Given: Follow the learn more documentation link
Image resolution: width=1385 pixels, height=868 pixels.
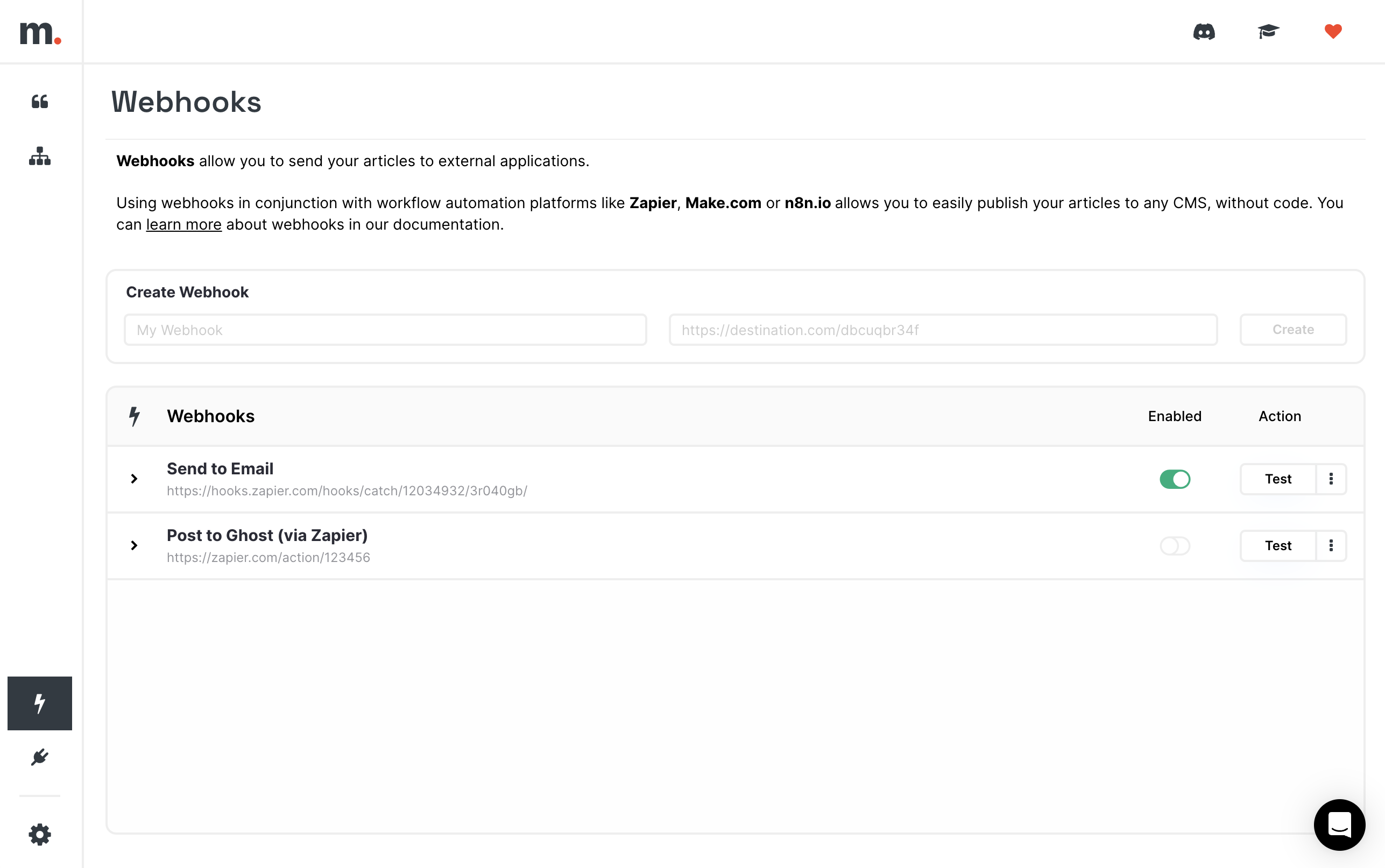Looking at the screenshot, I should [183, 224].
